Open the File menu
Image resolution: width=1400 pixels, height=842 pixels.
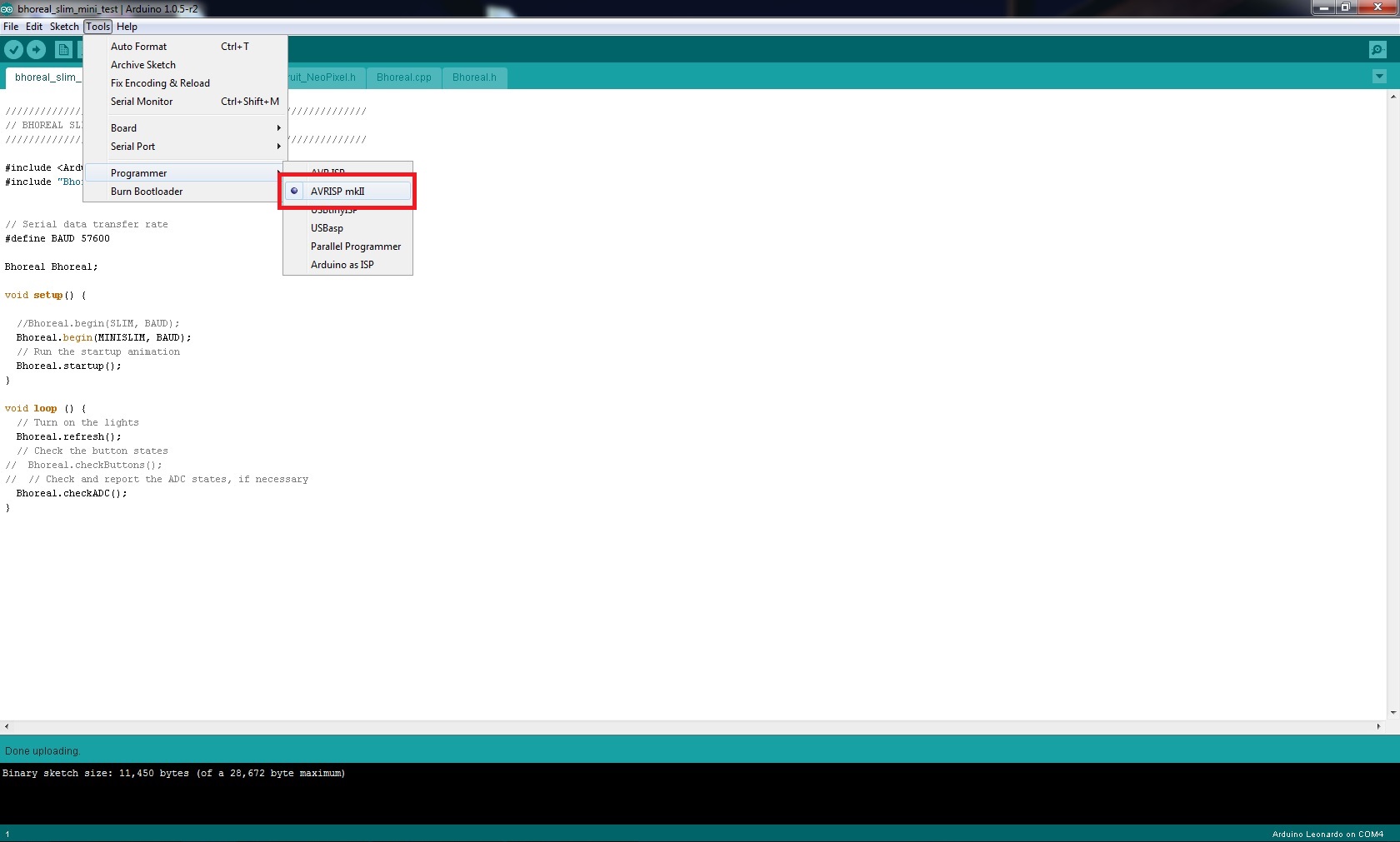(11, 27)
